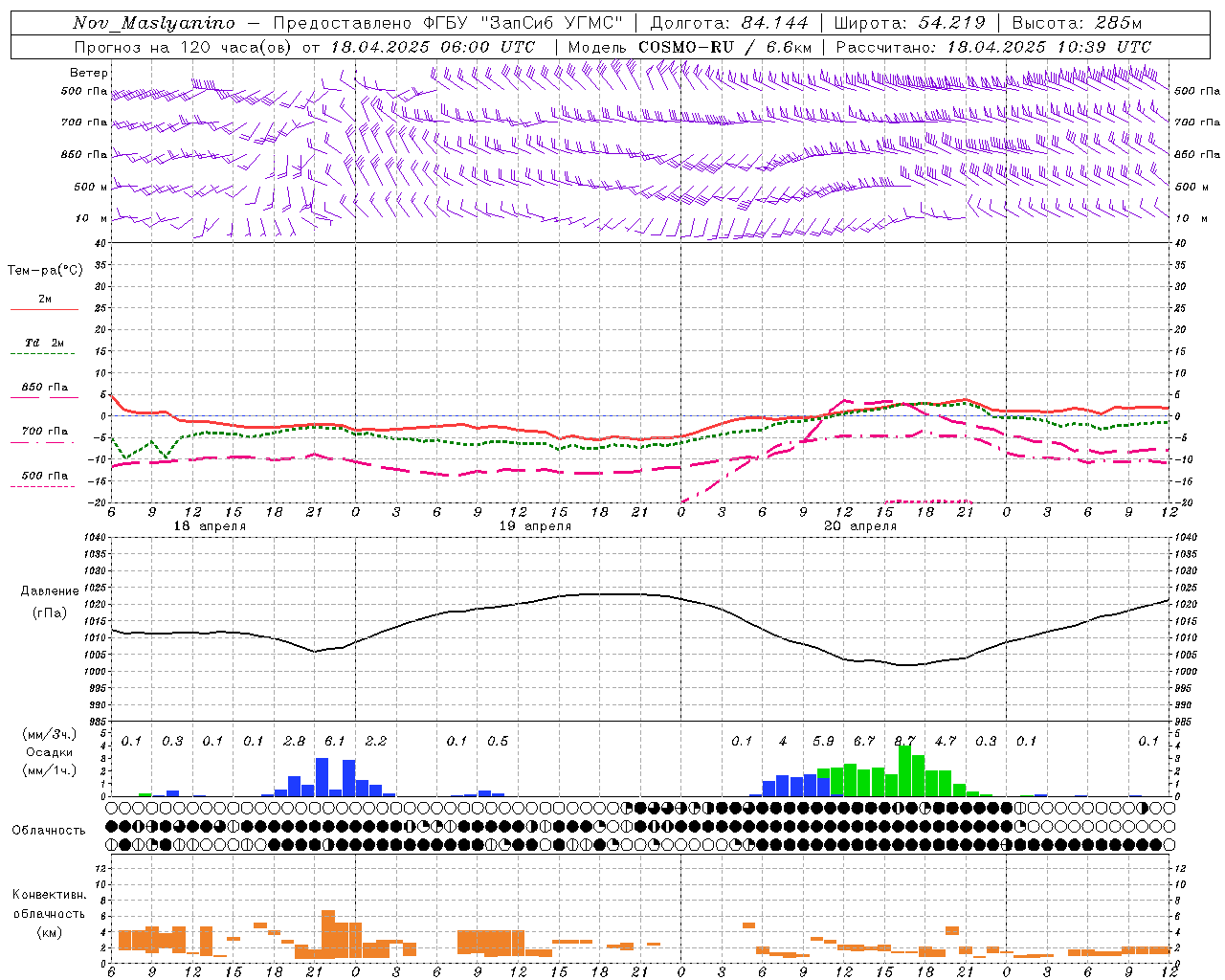Select the Высота: 285м text
The image size is (1225, 980).
(x=1078, y=23)
